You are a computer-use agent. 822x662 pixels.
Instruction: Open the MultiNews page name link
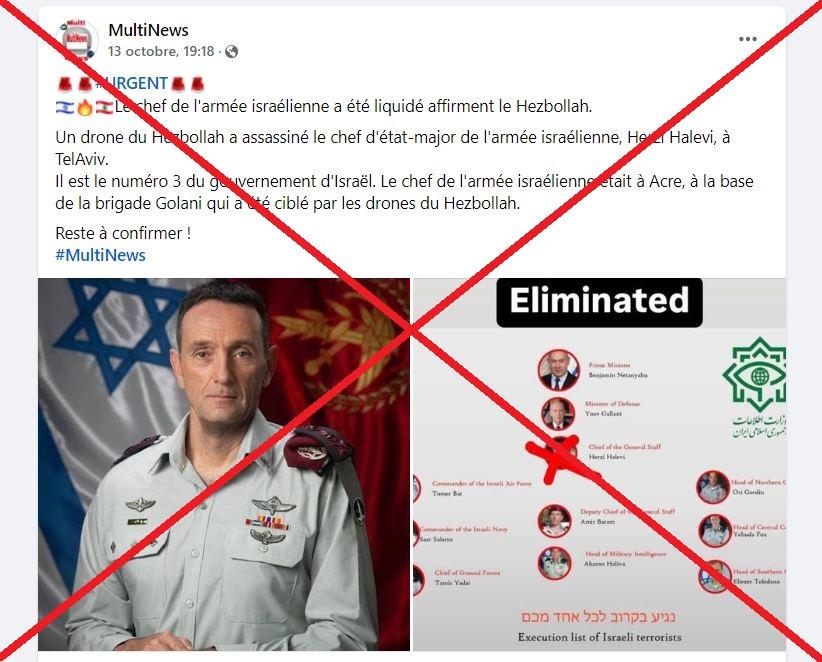pos(148,30)
